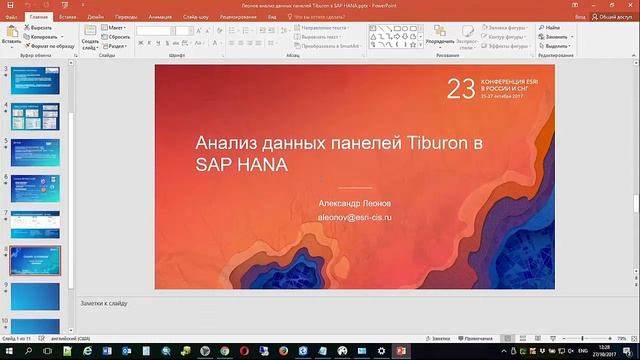Select the oval shape in gallery
The width and height of the screenshot is (640, 360).
pyautogui.click(x=405, y=29)
